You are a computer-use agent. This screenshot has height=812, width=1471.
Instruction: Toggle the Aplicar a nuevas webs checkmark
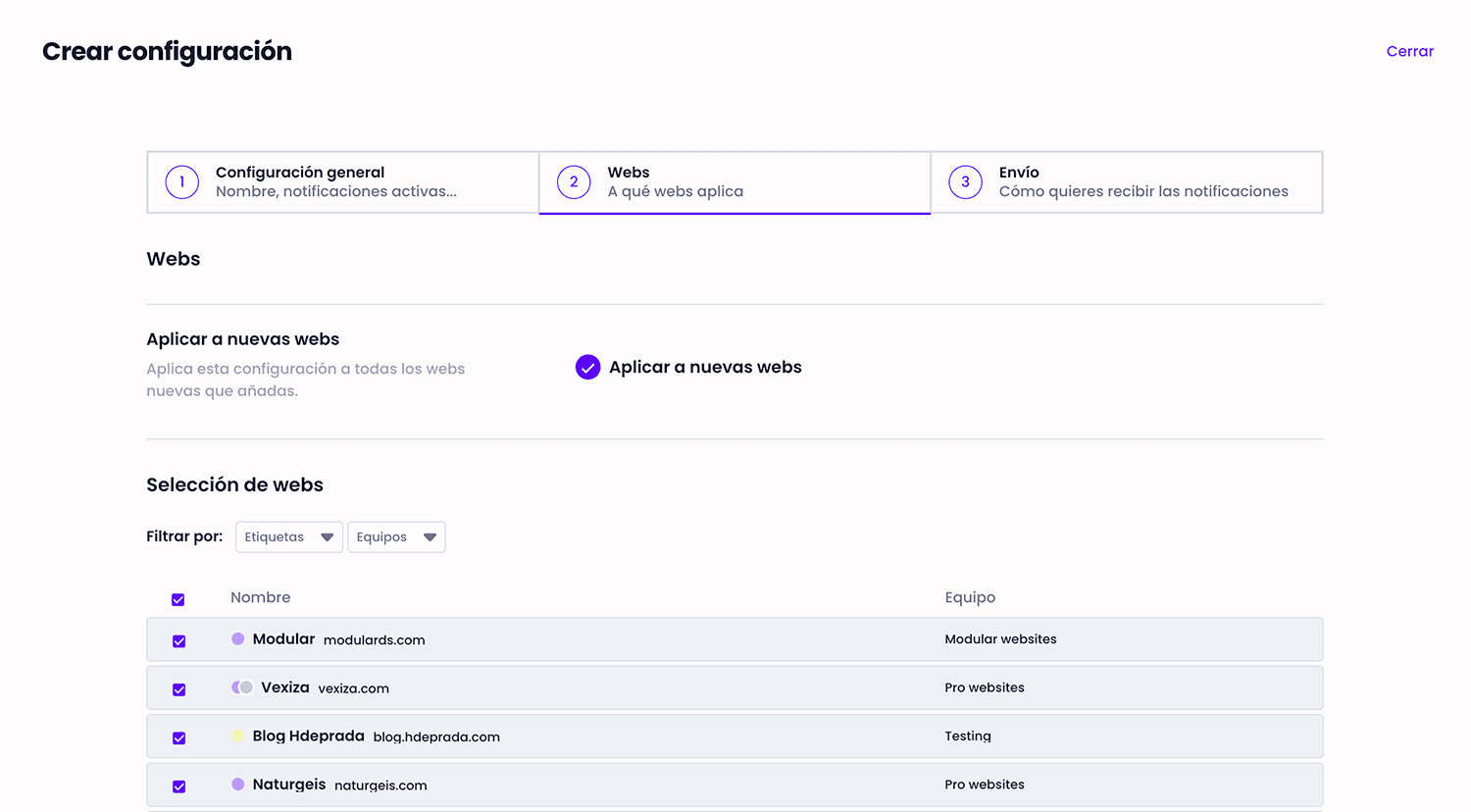tap(587, 367)
